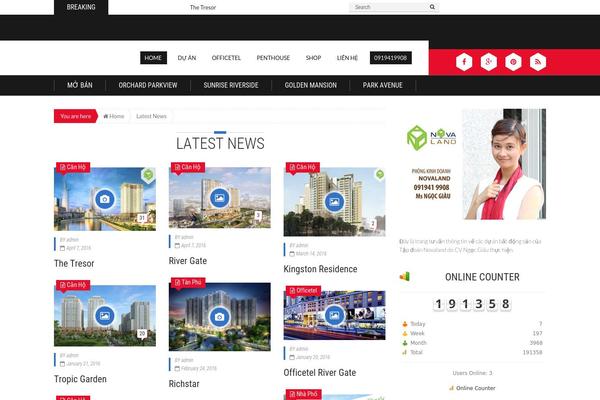Screen dimensions: 600x400
Task: Click the April 7, 2016 date under The Tresor
Action: pos(78,248)
